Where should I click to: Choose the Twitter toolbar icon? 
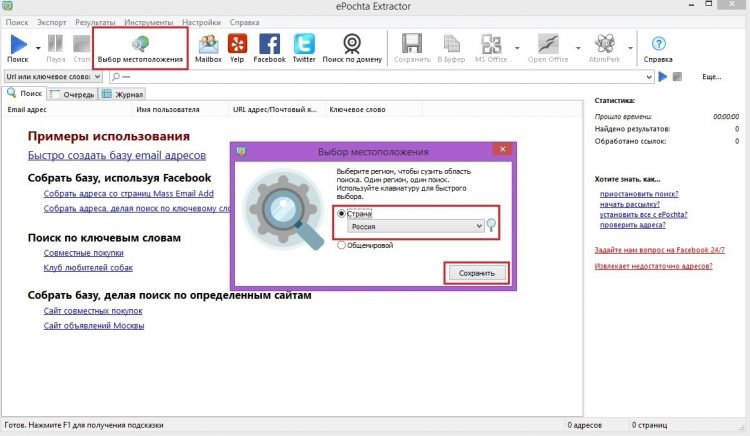click(x=304, y=44)
